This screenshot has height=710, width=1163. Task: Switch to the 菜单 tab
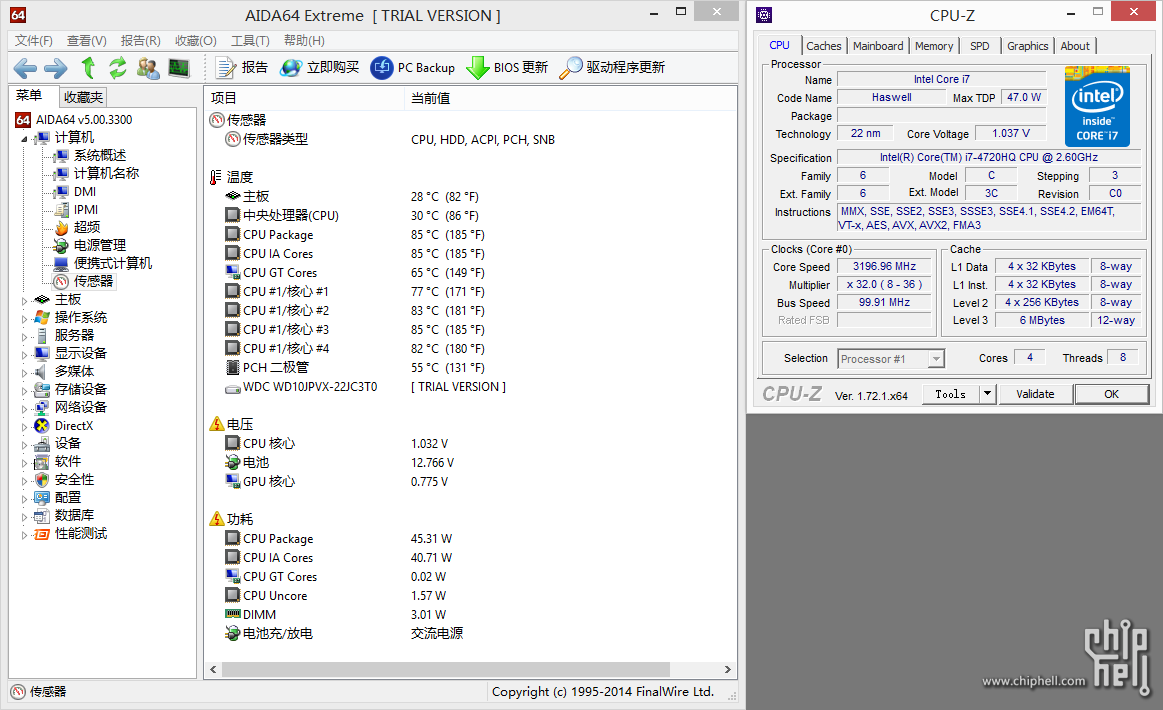coord(29,96)
